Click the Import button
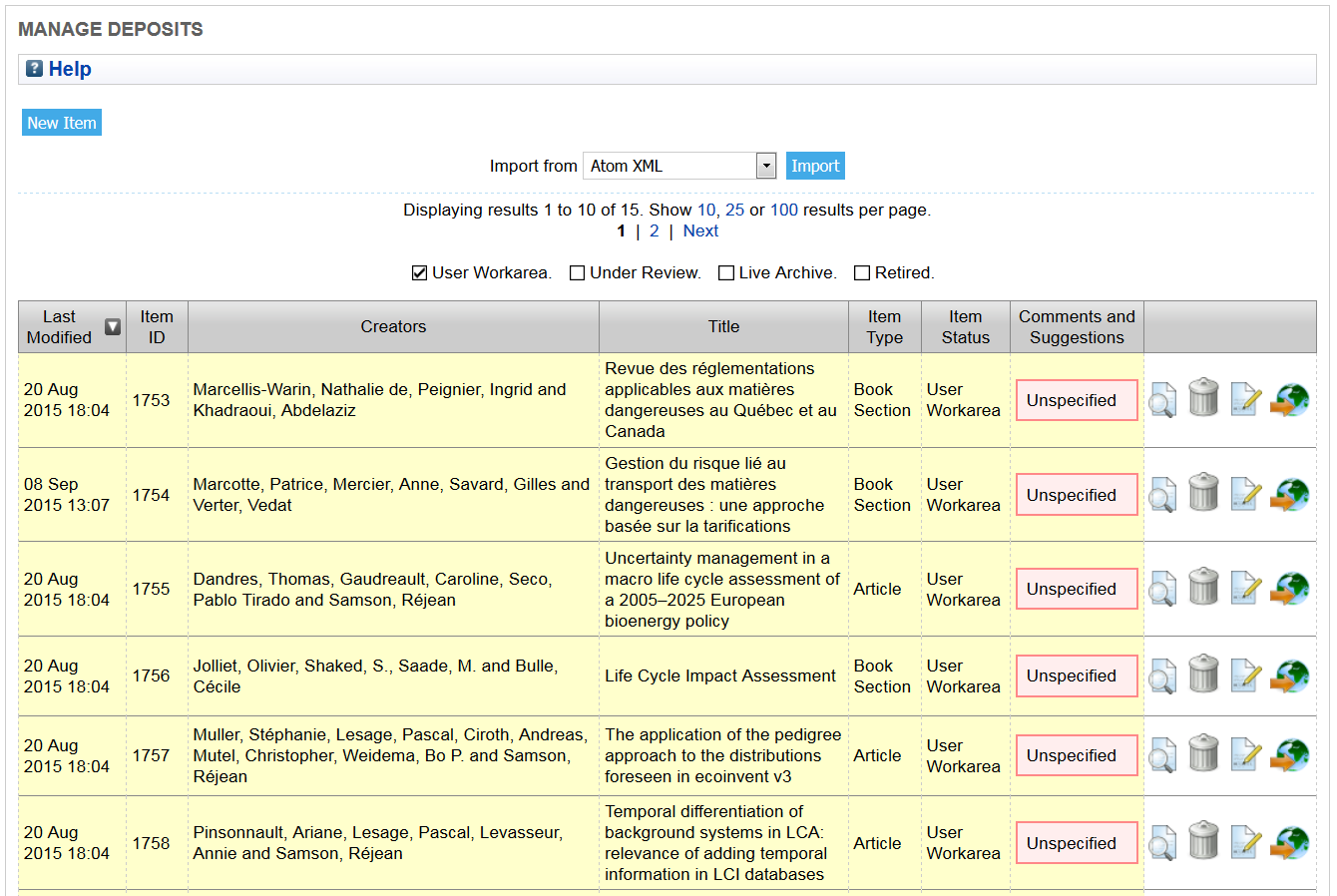This screenshot has width=1337, height=896. tap(815, 166)
